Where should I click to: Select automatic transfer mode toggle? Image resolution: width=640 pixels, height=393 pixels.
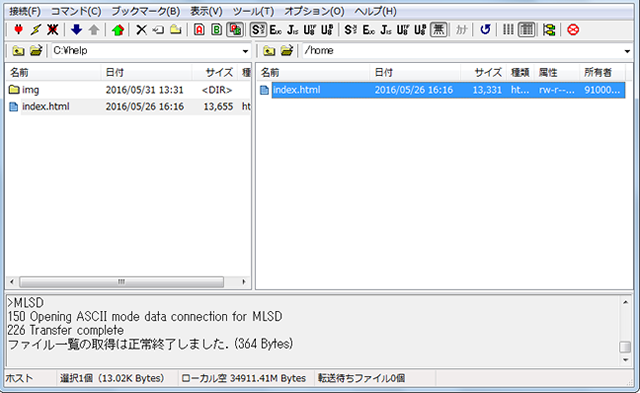235,29
